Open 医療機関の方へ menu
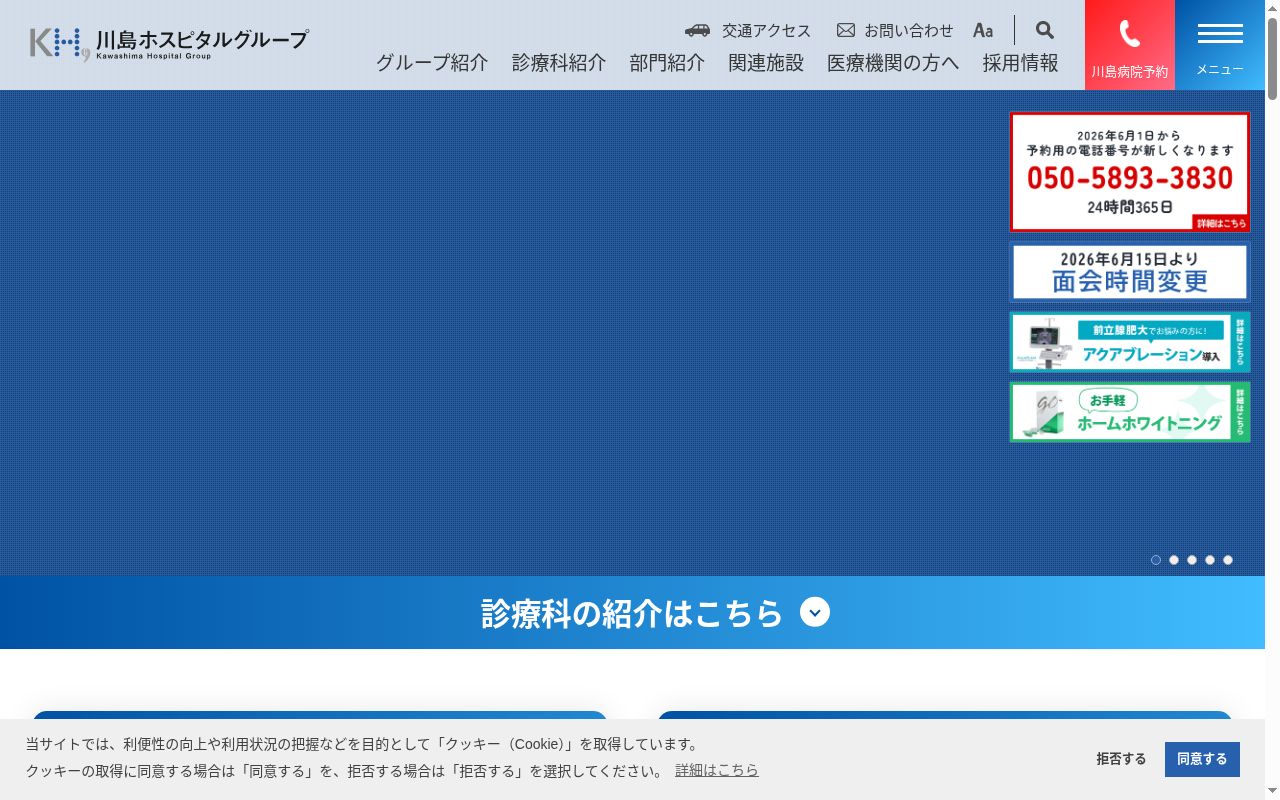Image resolution: width=1280 pixels, height=800 pixels. coord(893,62)
